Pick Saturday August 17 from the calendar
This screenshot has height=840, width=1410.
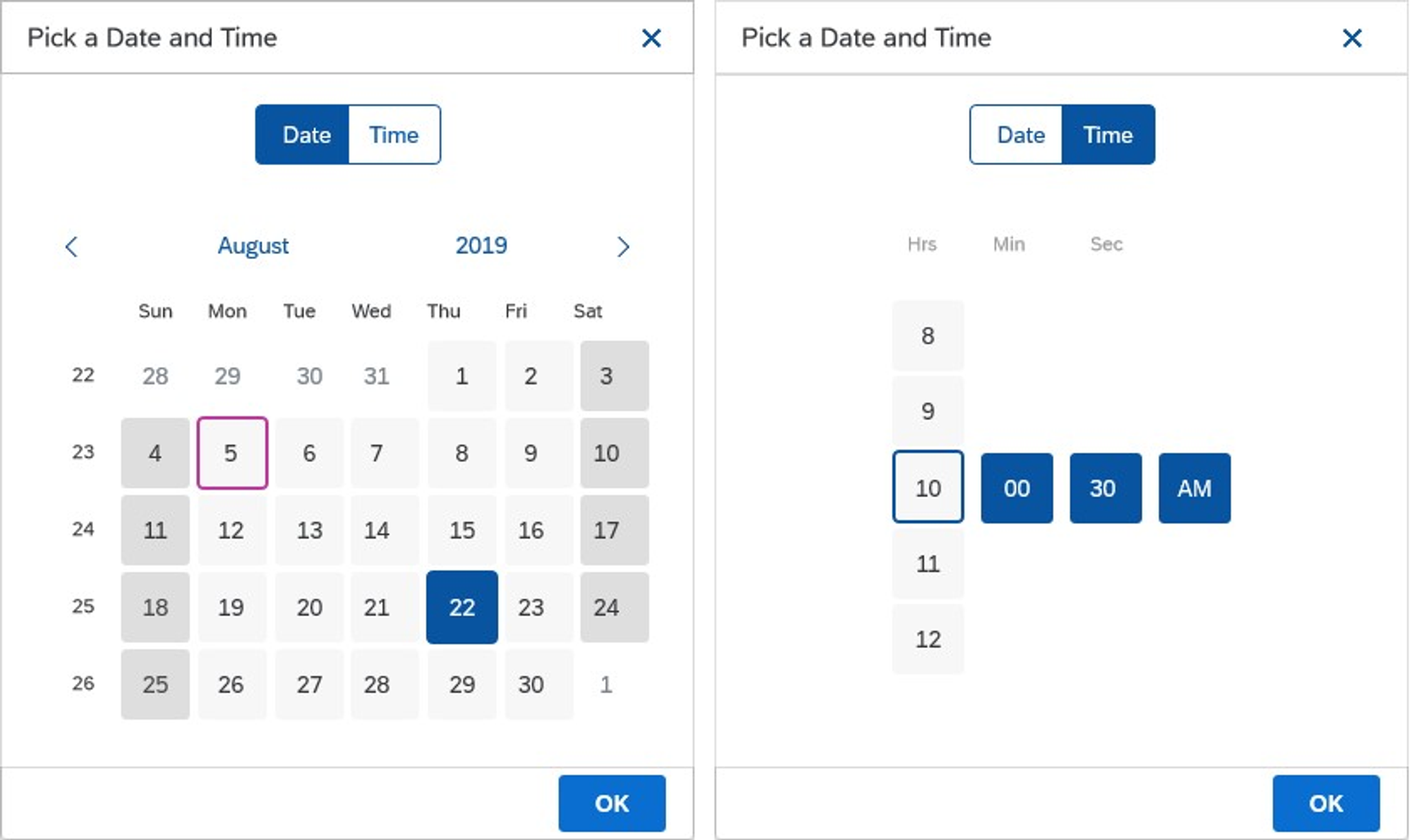(x=605, y=530)
